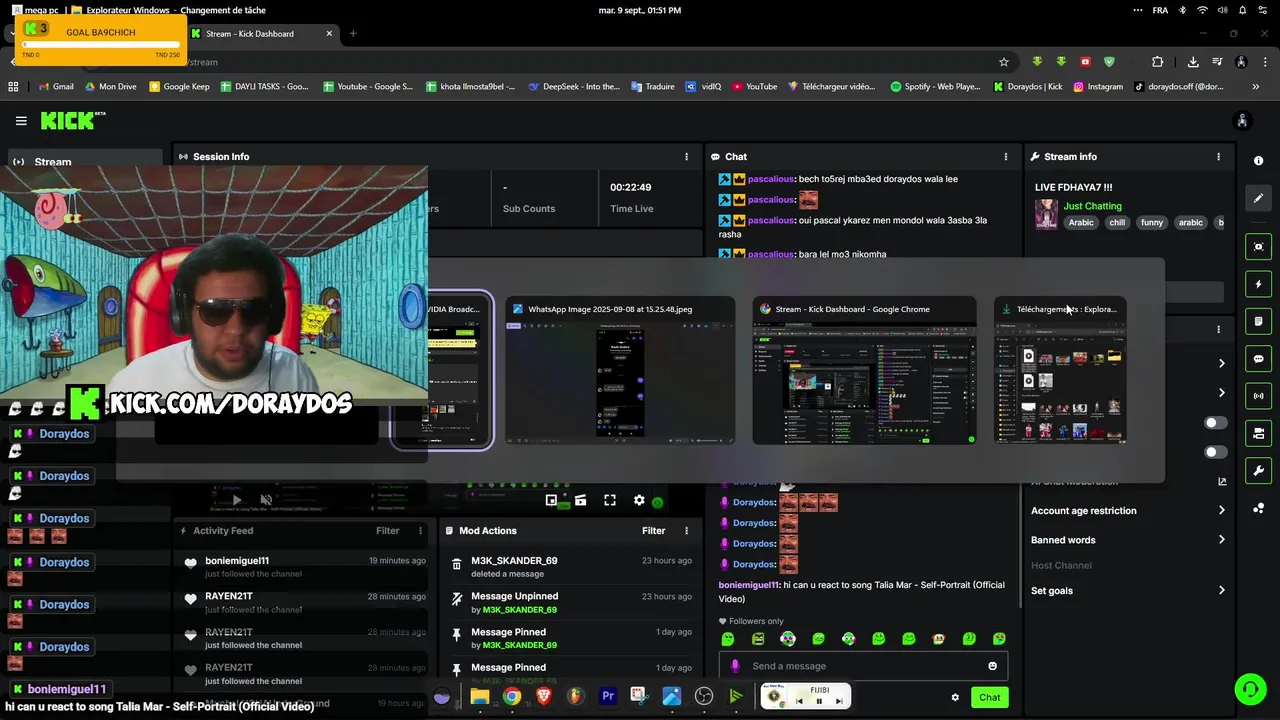Screen dimensions: 1280x720
Task: Open the emoji picker in message box
Action: click(992, 666)
